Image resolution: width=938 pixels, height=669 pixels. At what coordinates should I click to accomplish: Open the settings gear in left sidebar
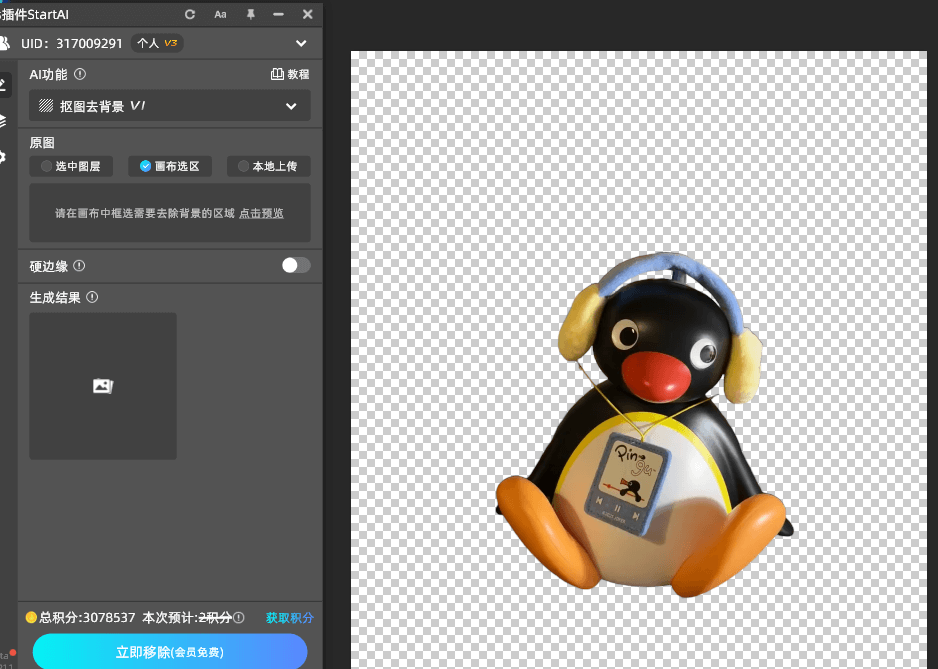pos(3,156)
